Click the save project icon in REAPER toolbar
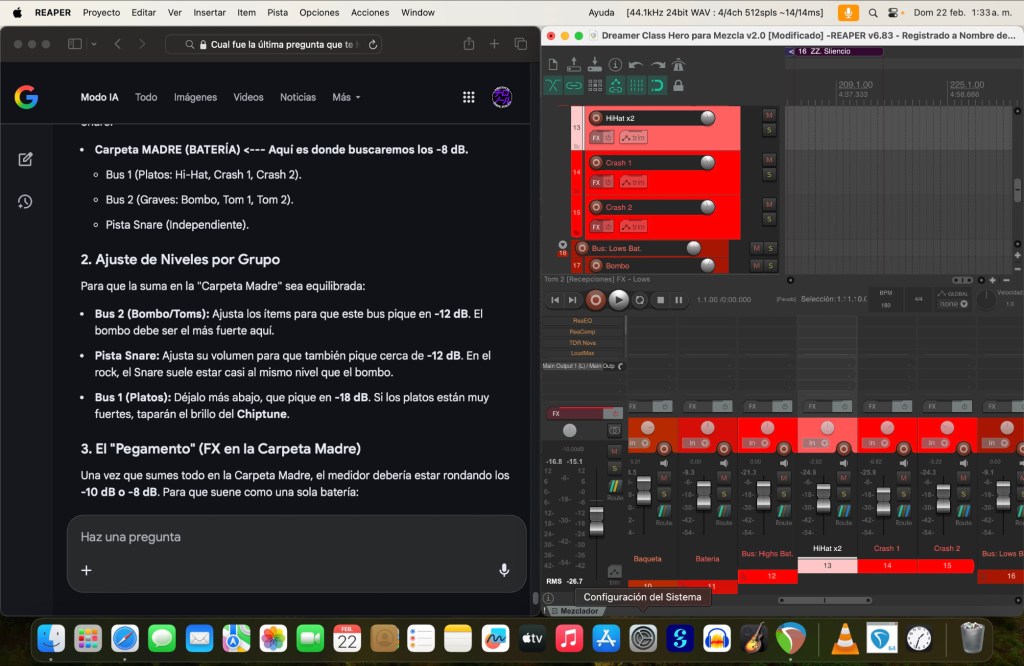Viewport: 1024px width, 666px height. click(596, 65)
